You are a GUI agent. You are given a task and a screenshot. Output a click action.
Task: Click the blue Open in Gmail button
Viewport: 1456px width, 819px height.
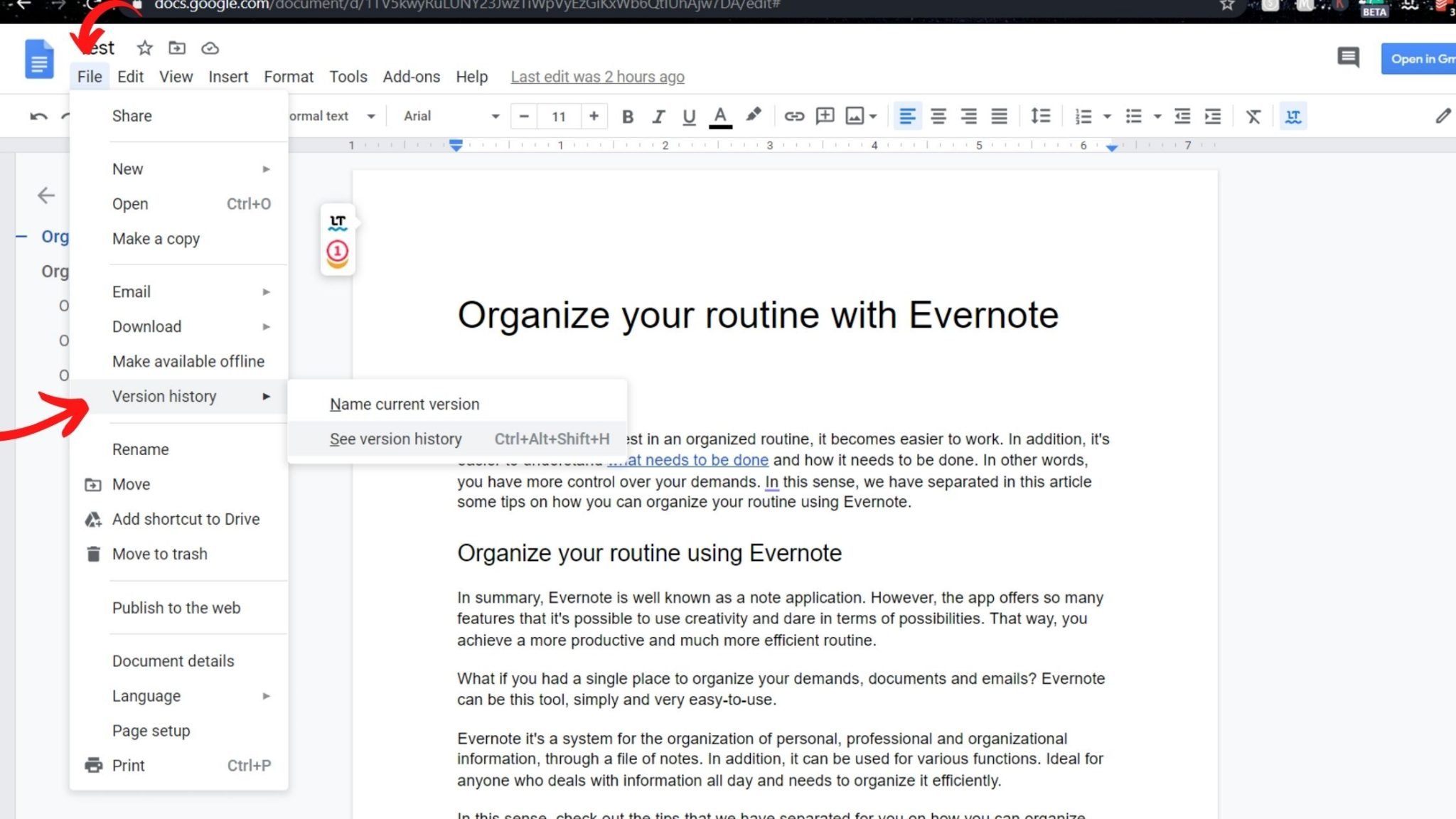point(1419,59)
